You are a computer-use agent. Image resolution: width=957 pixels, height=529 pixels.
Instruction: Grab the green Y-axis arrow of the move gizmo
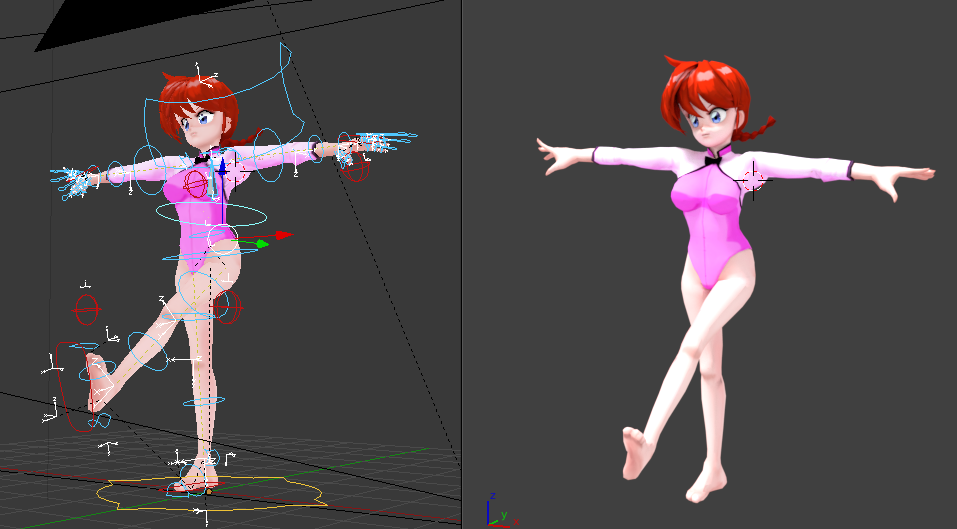(262, 244)
